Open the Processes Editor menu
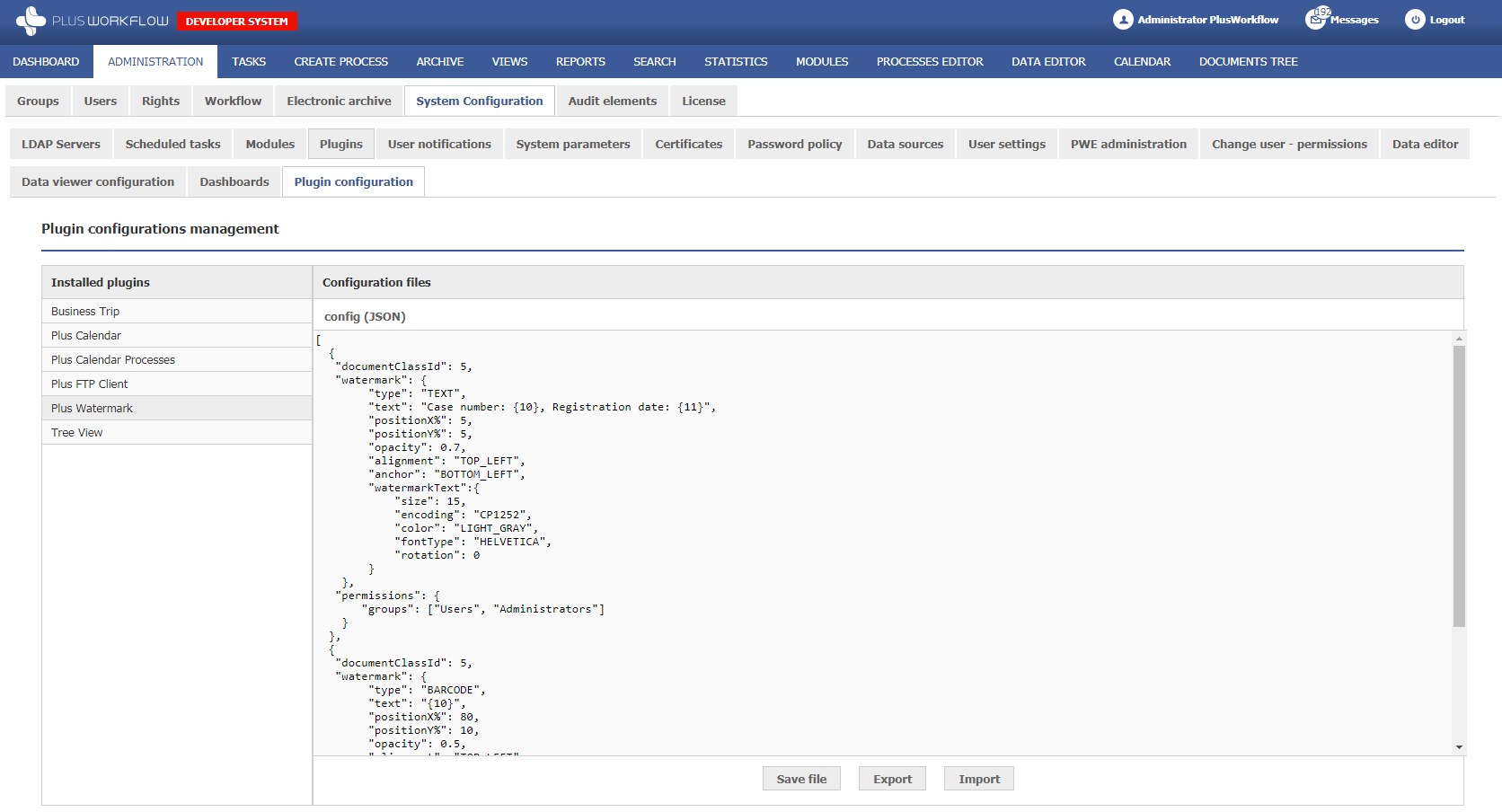 tap(930, 62)
